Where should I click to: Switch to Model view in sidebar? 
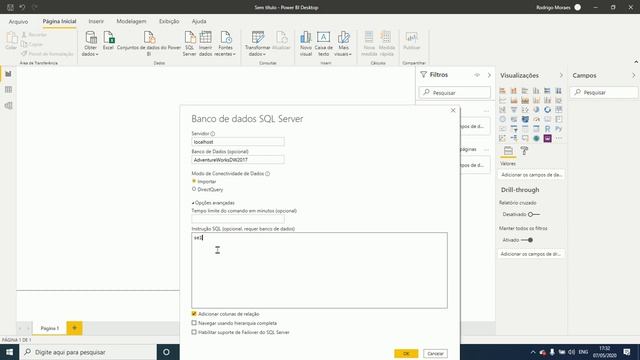(x=8, y=106)
